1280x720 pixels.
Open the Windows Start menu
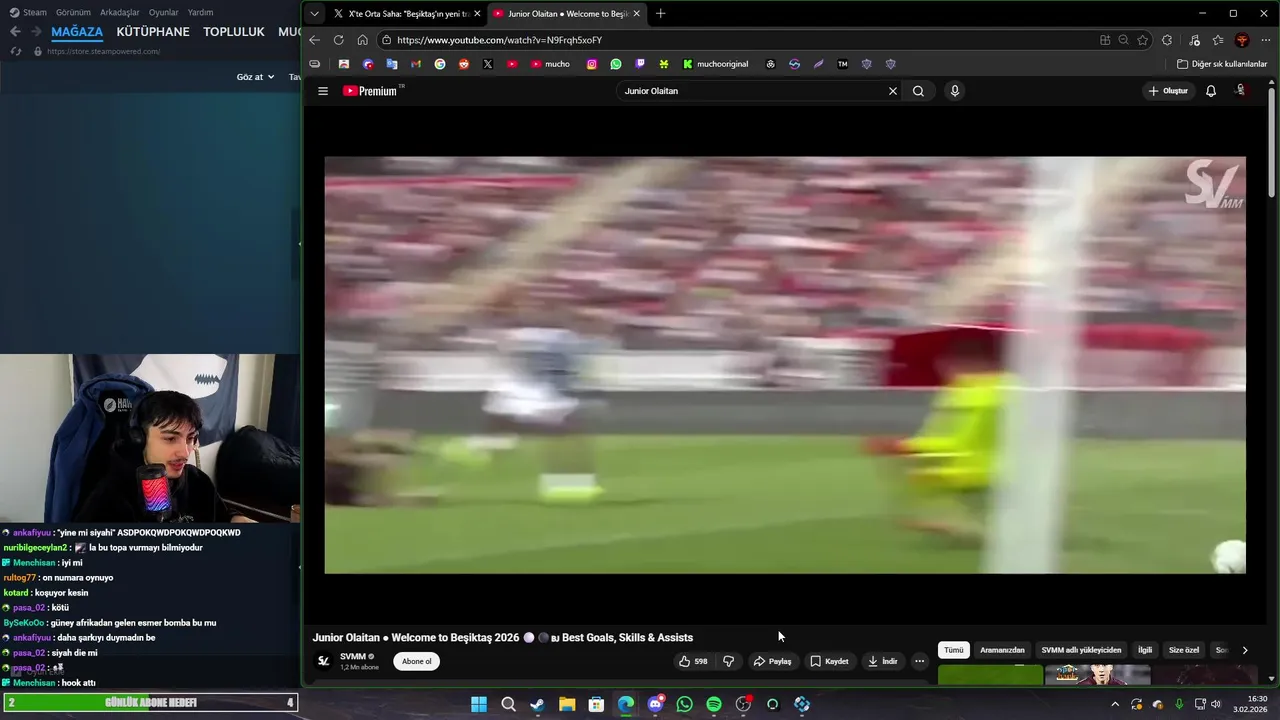coord(479,704)
